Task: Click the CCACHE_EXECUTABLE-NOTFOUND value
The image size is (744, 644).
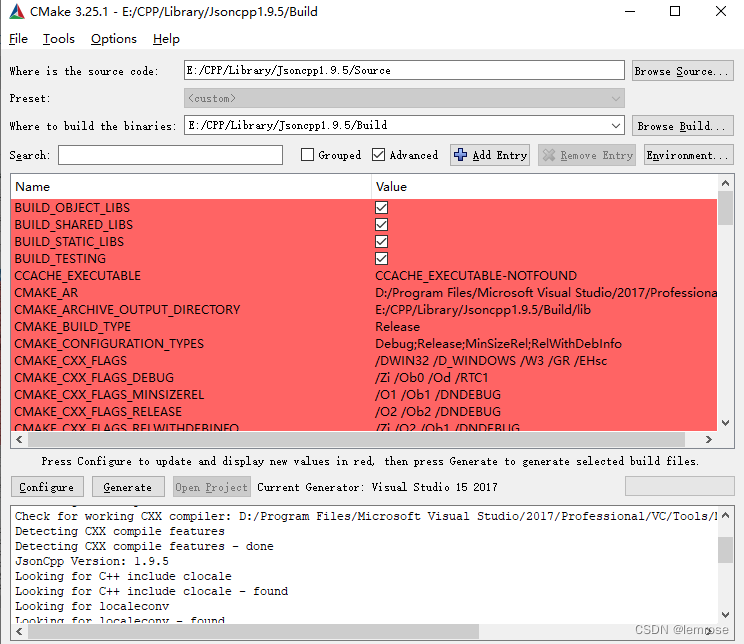Action: click(x=476, y=276)
